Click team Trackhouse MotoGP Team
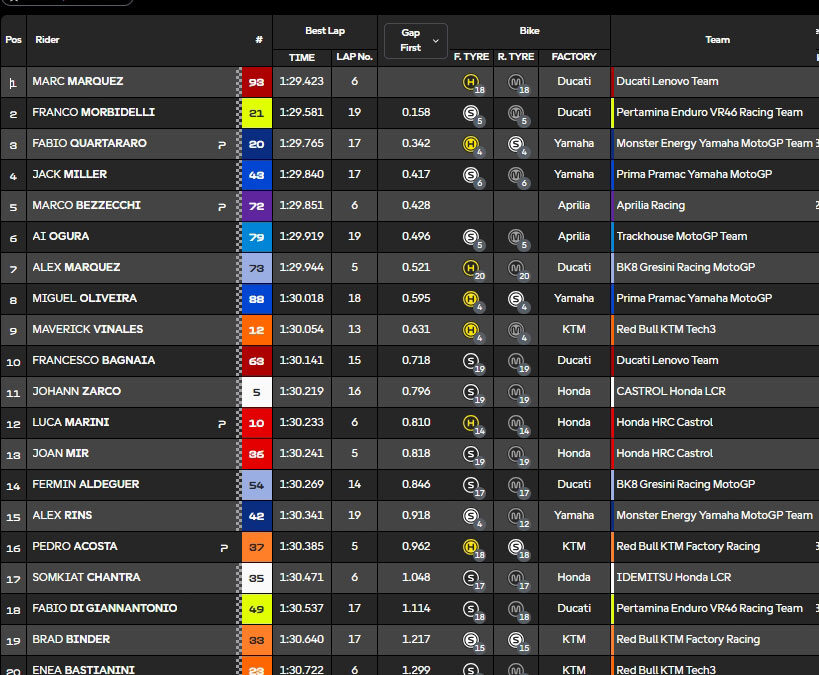The image size is (819, 675). (x=682, y=237)
